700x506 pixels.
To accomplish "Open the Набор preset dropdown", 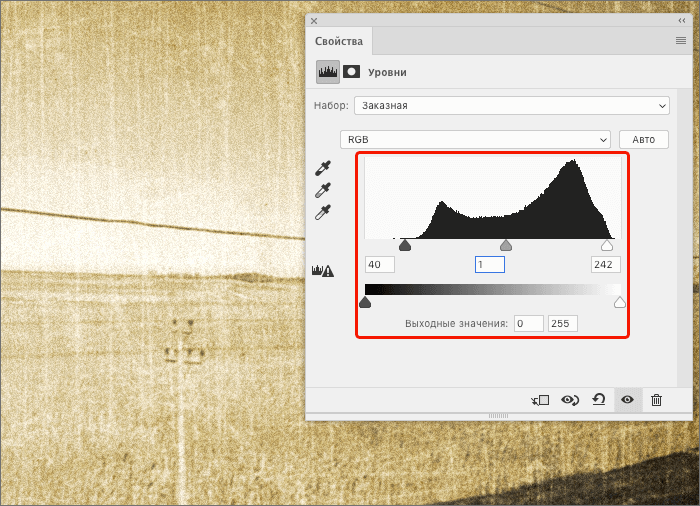I will pyautogui.click(x=511, y=105).
